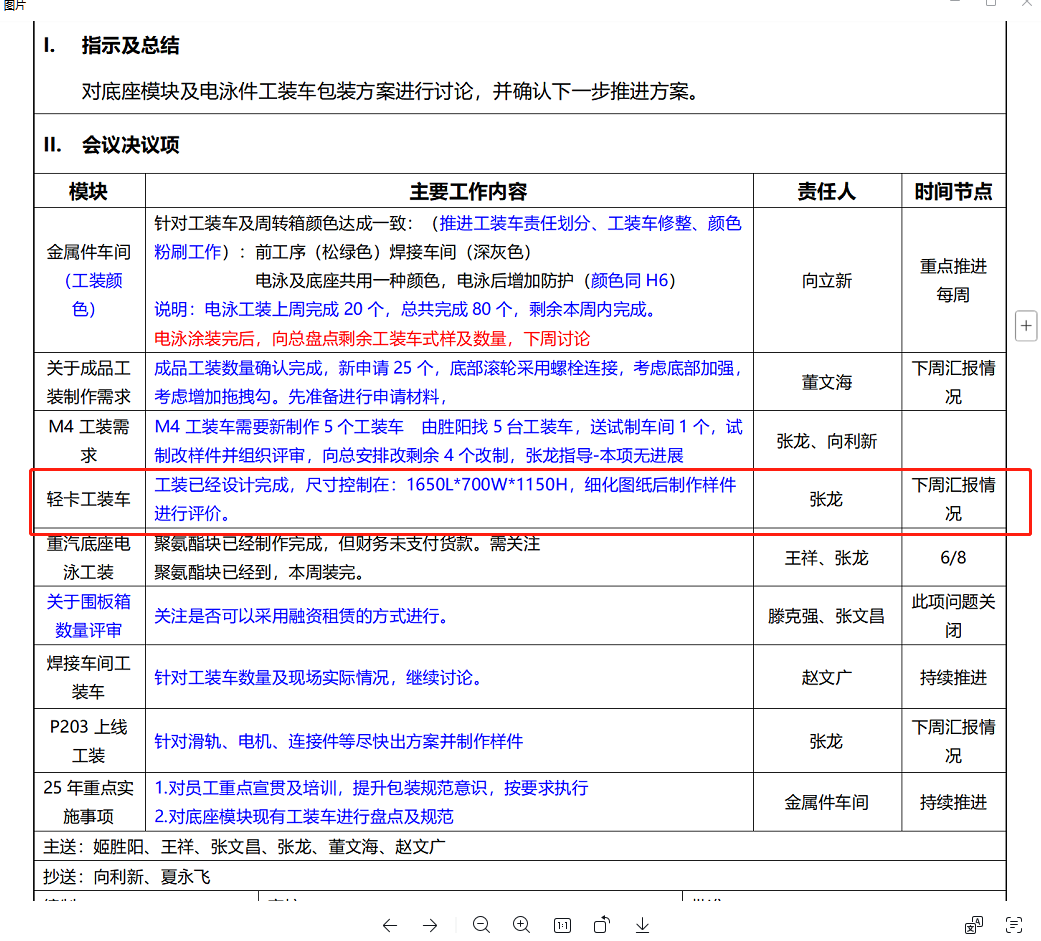The image size is (1041, 941).
Task: Click the 时间节点 column header
Action: click(x=953, y=191)
